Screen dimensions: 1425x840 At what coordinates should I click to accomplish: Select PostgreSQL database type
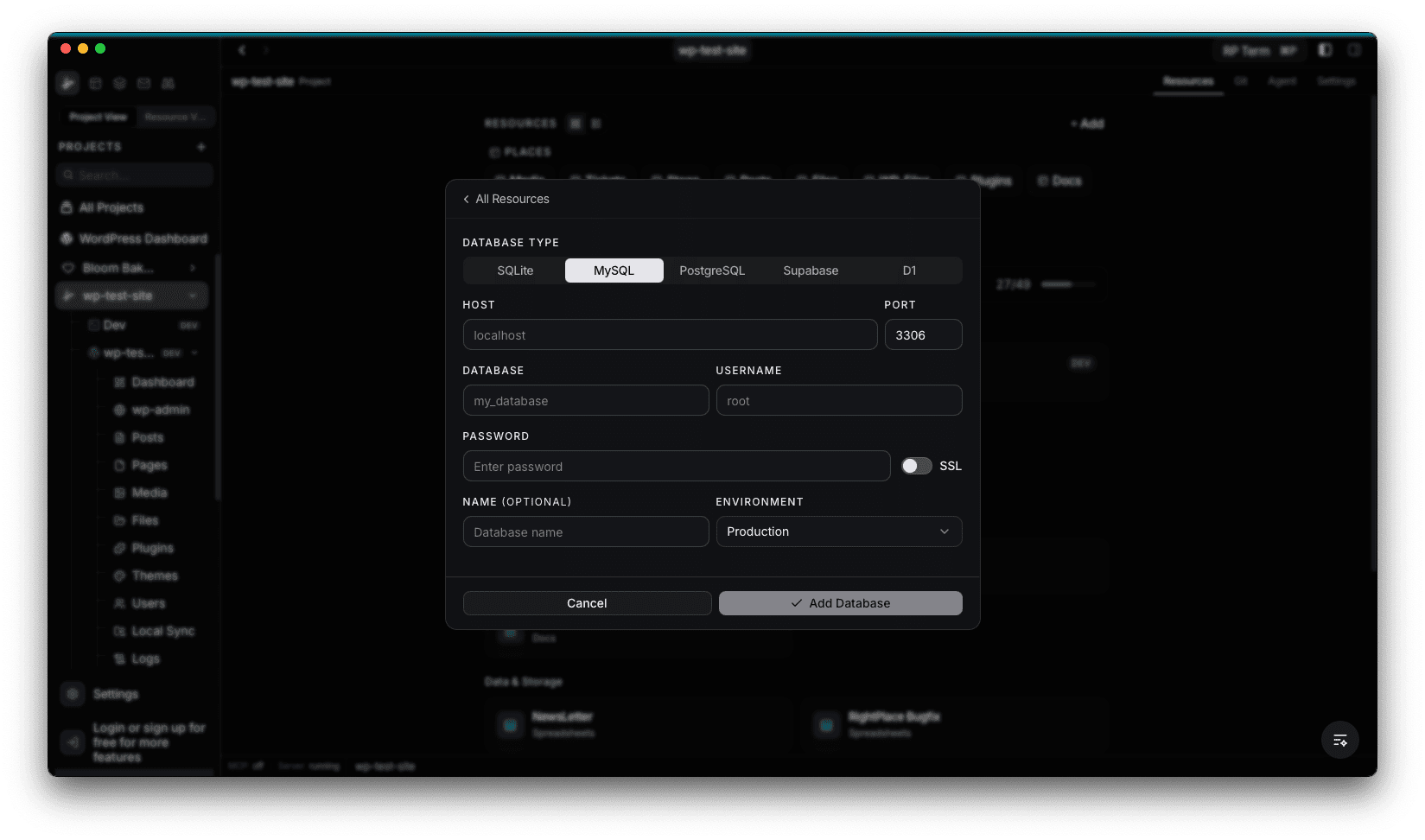click(712, 270)
